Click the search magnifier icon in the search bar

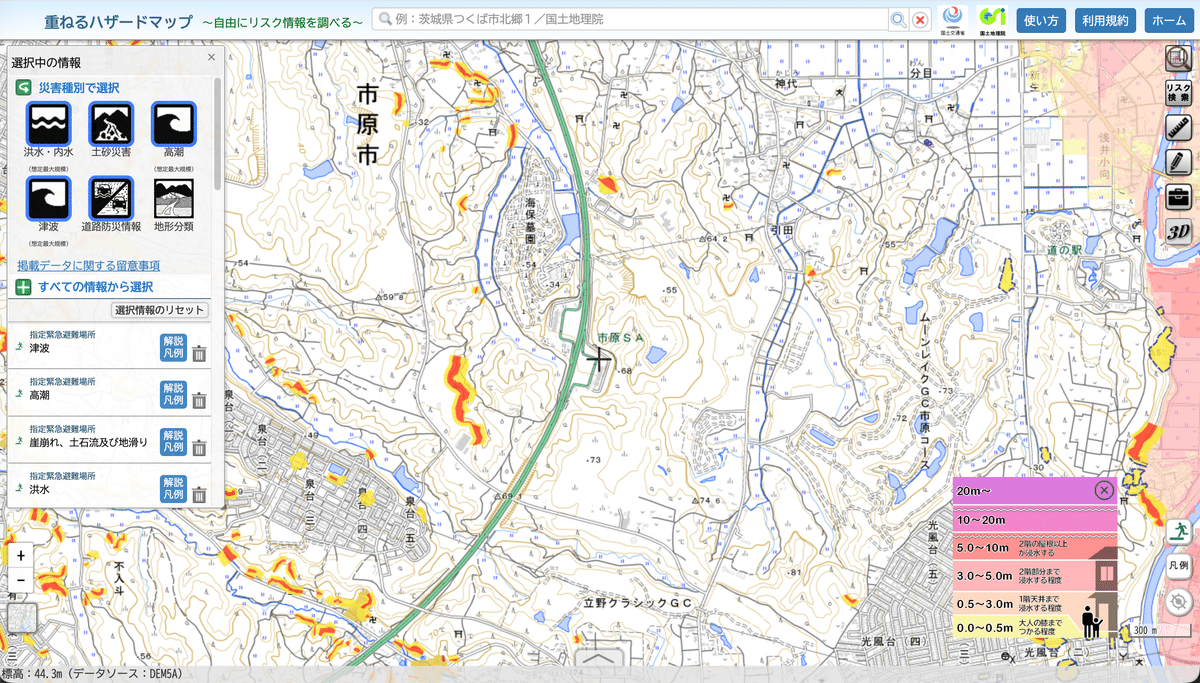[898, 20]
